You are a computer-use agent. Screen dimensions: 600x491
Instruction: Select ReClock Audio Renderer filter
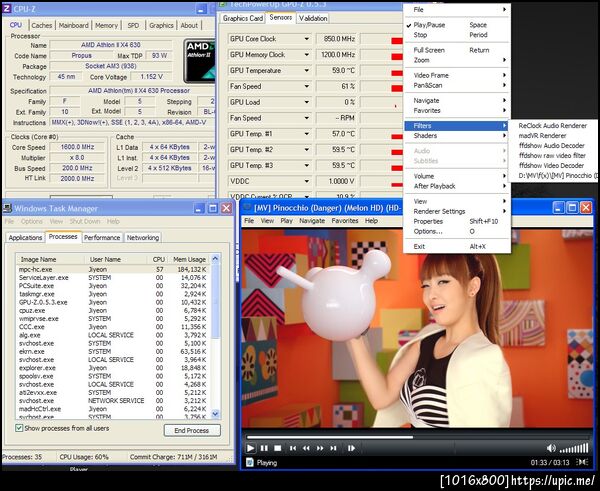pos(553,126)
